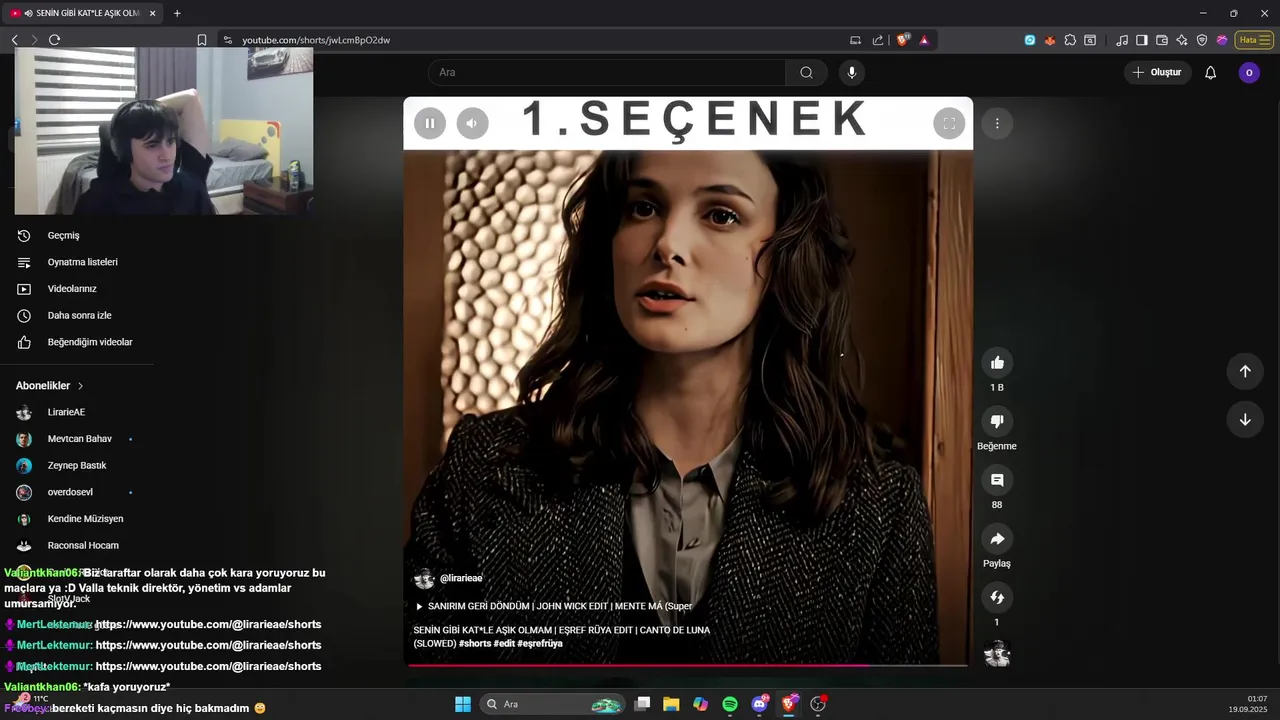Open the Leo AI sparkle icon
Screen dimensions: 1280x720
(x=1182, y=40)
